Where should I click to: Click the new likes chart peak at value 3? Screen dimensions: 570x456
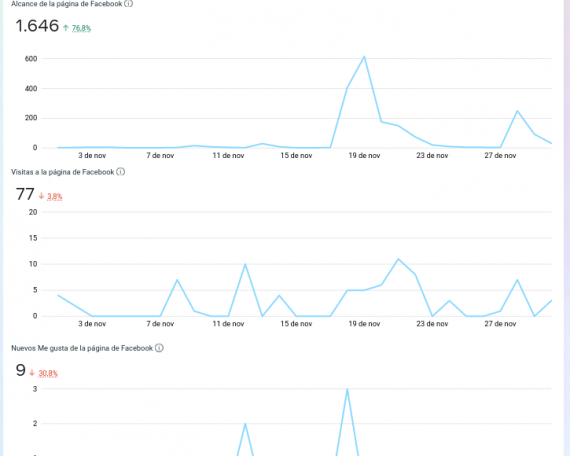point(347,389)
